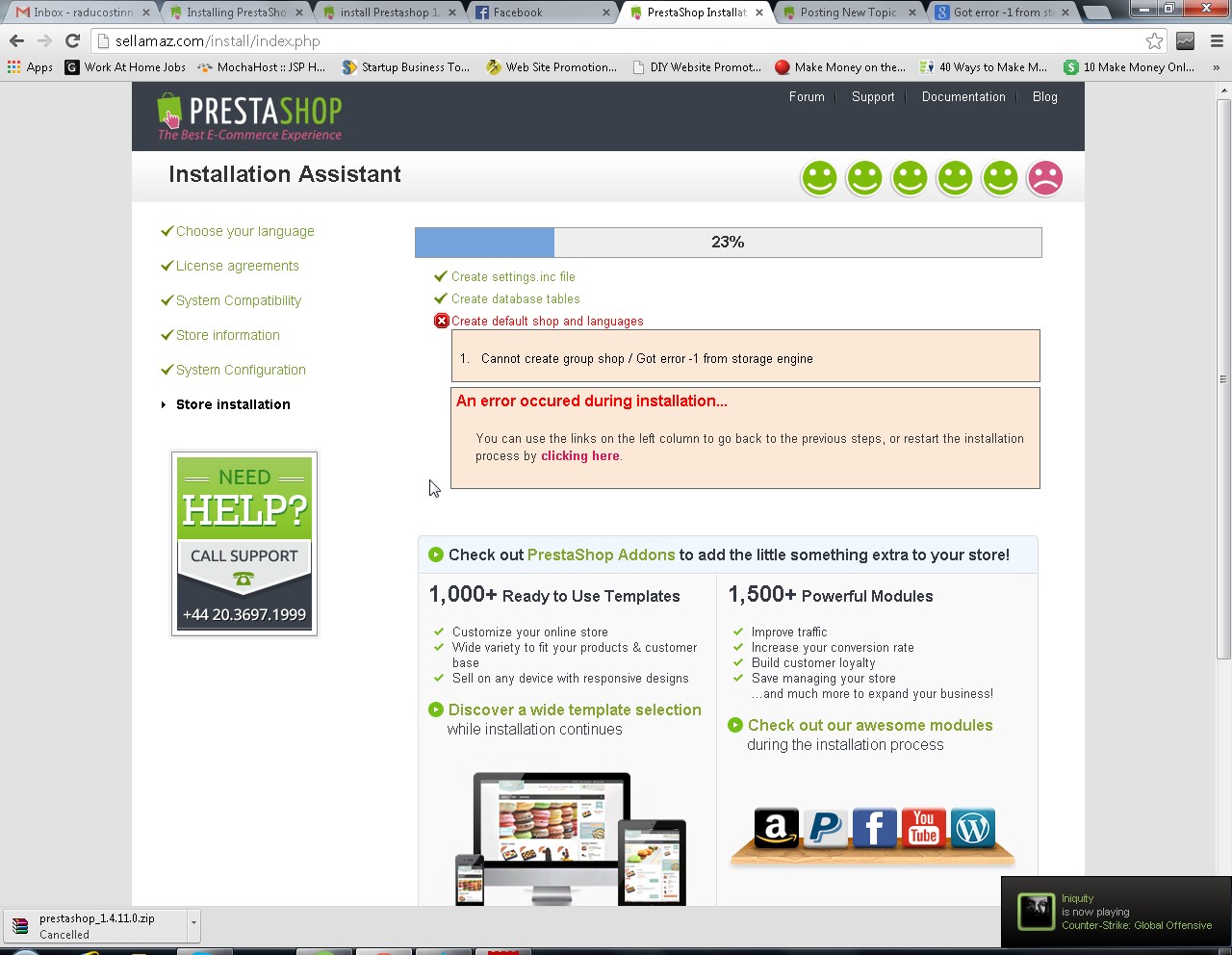Open the Web Site Promotion bookmark
Viewport: 1232px width, 955px height.
point(552,67)
